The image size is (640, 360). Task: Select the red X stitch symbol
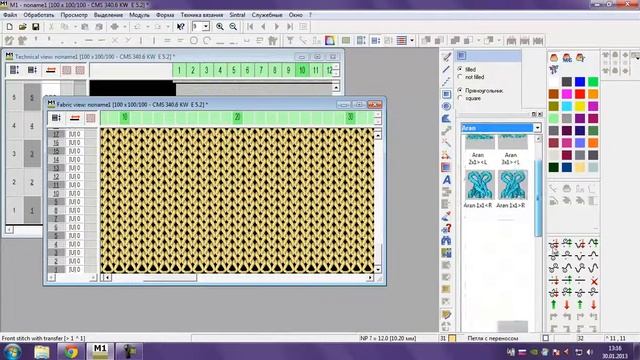pyautogui.click(x=594, y=281)
